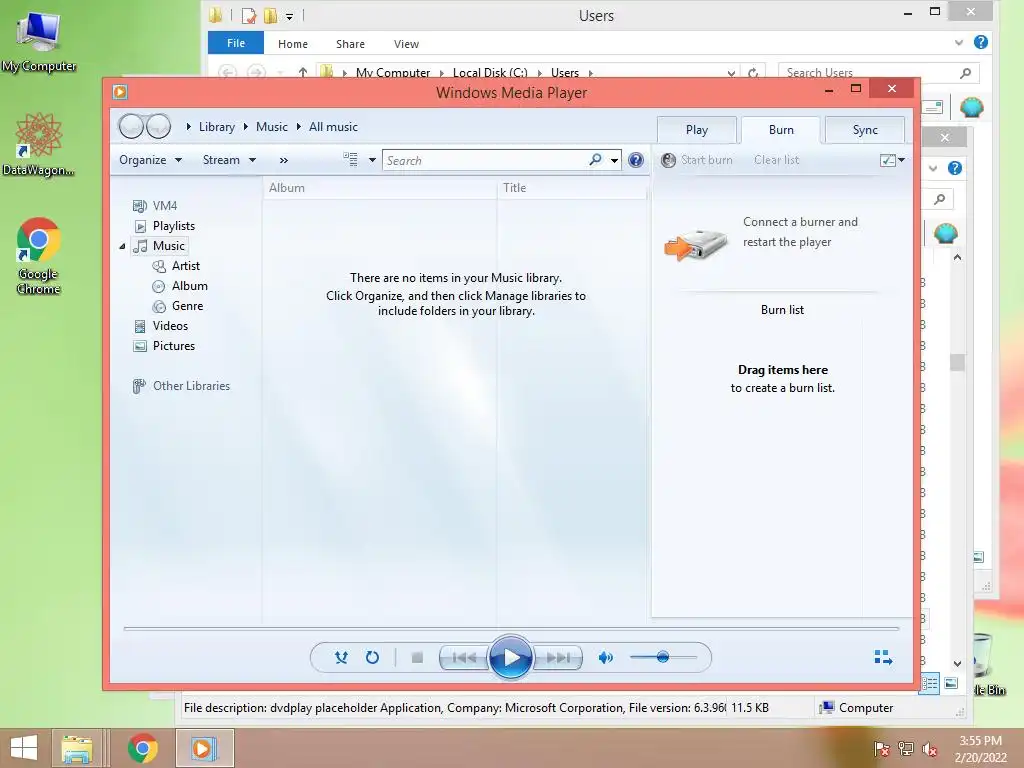This screenshot has width=1024, height=768.
Task: Click Library in the breadcrumb
Action: point(217,127)
